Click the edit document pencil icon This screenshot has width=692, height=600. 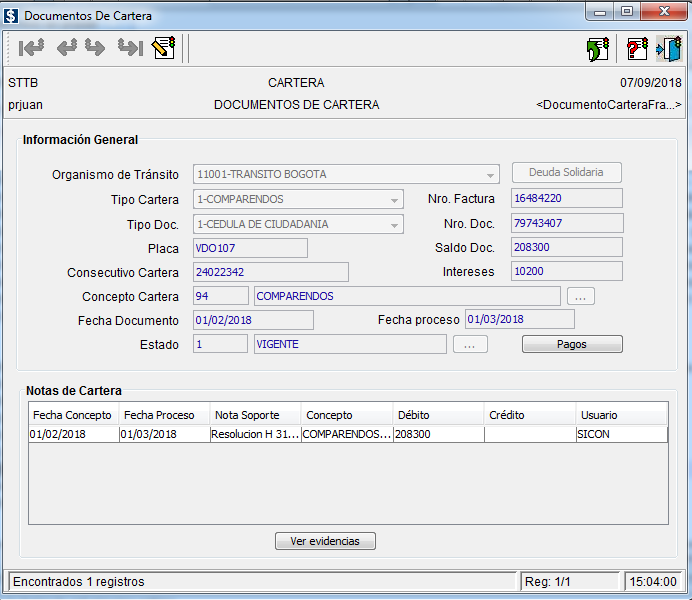[x=163, y=47]
